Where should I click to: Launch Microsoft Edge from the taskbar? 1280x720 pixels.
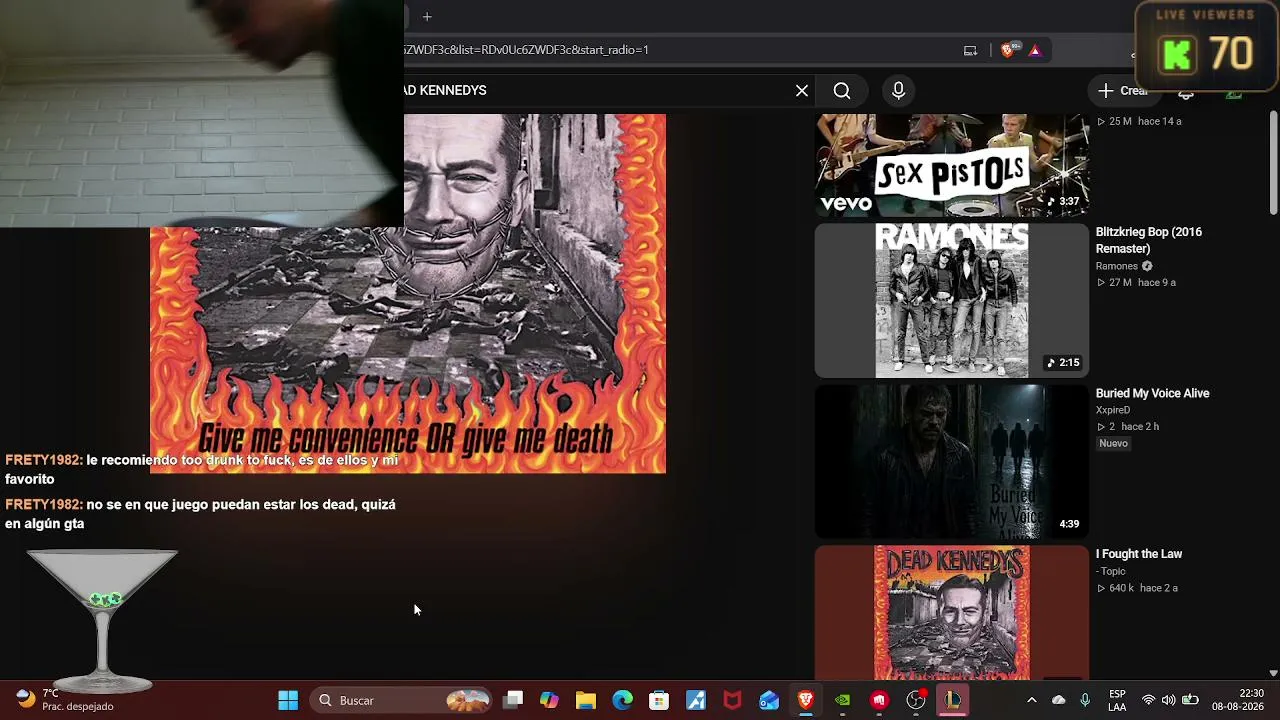pos(622,701)
